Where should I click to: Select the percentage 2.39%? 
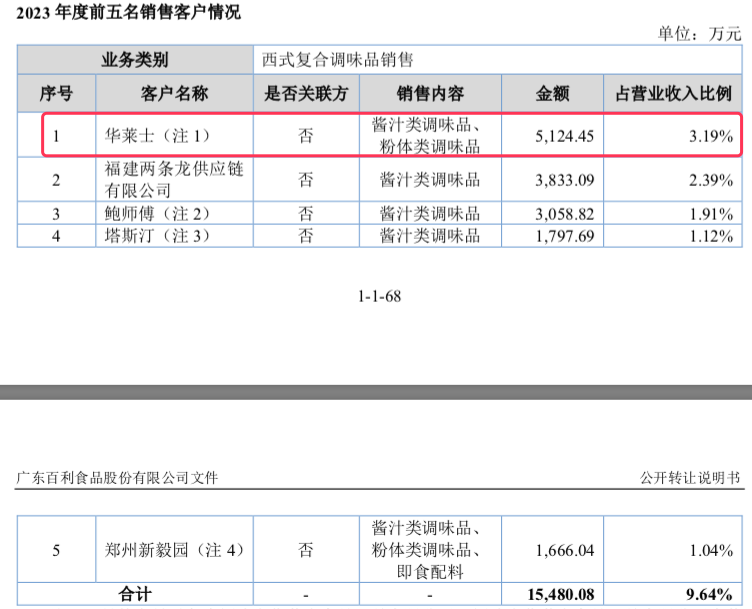pyautogui.click(x=711, y=180)
